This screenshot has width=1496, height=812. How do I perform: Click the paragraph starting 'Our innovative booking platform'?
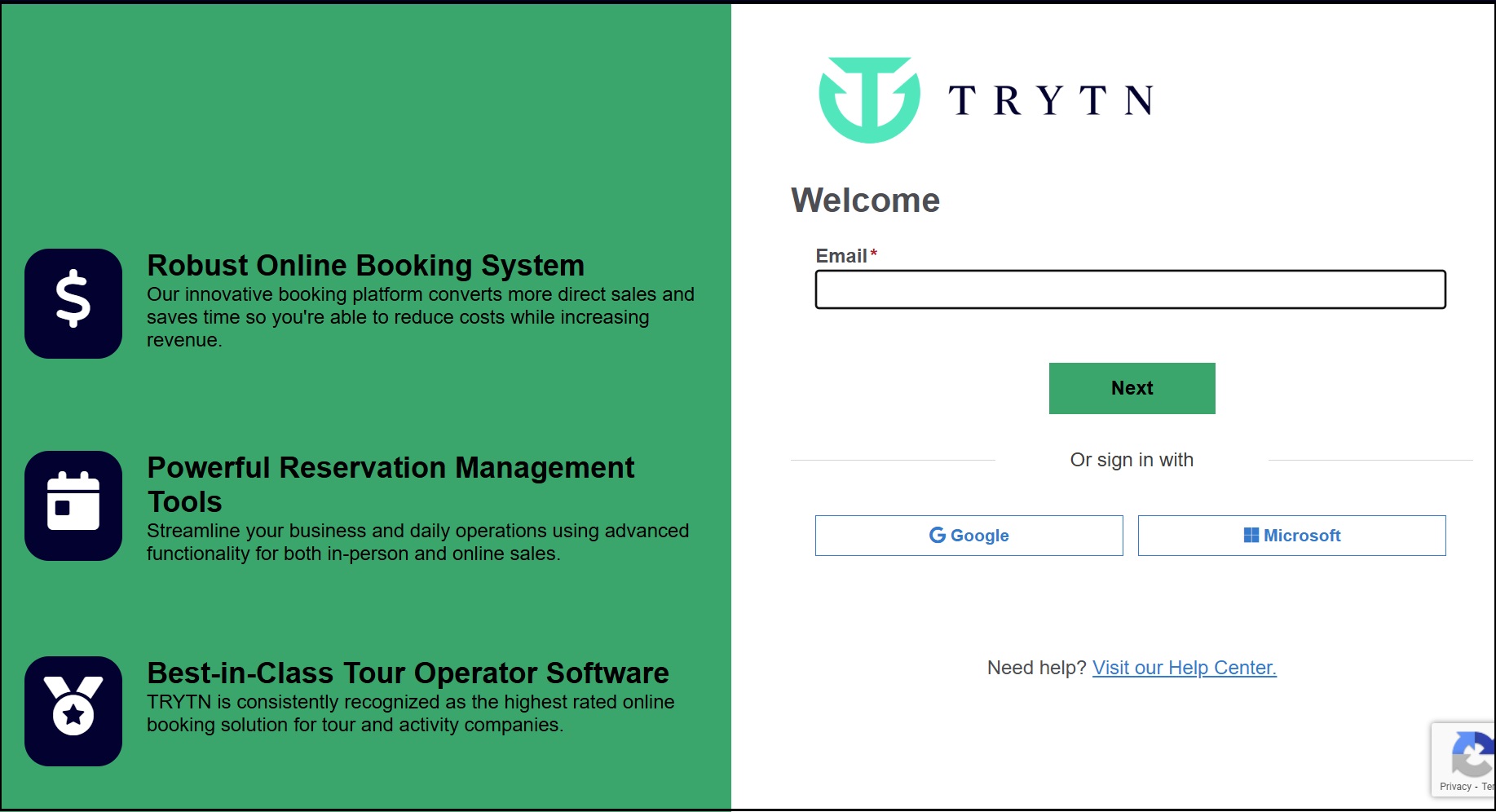tap(421, 317)
